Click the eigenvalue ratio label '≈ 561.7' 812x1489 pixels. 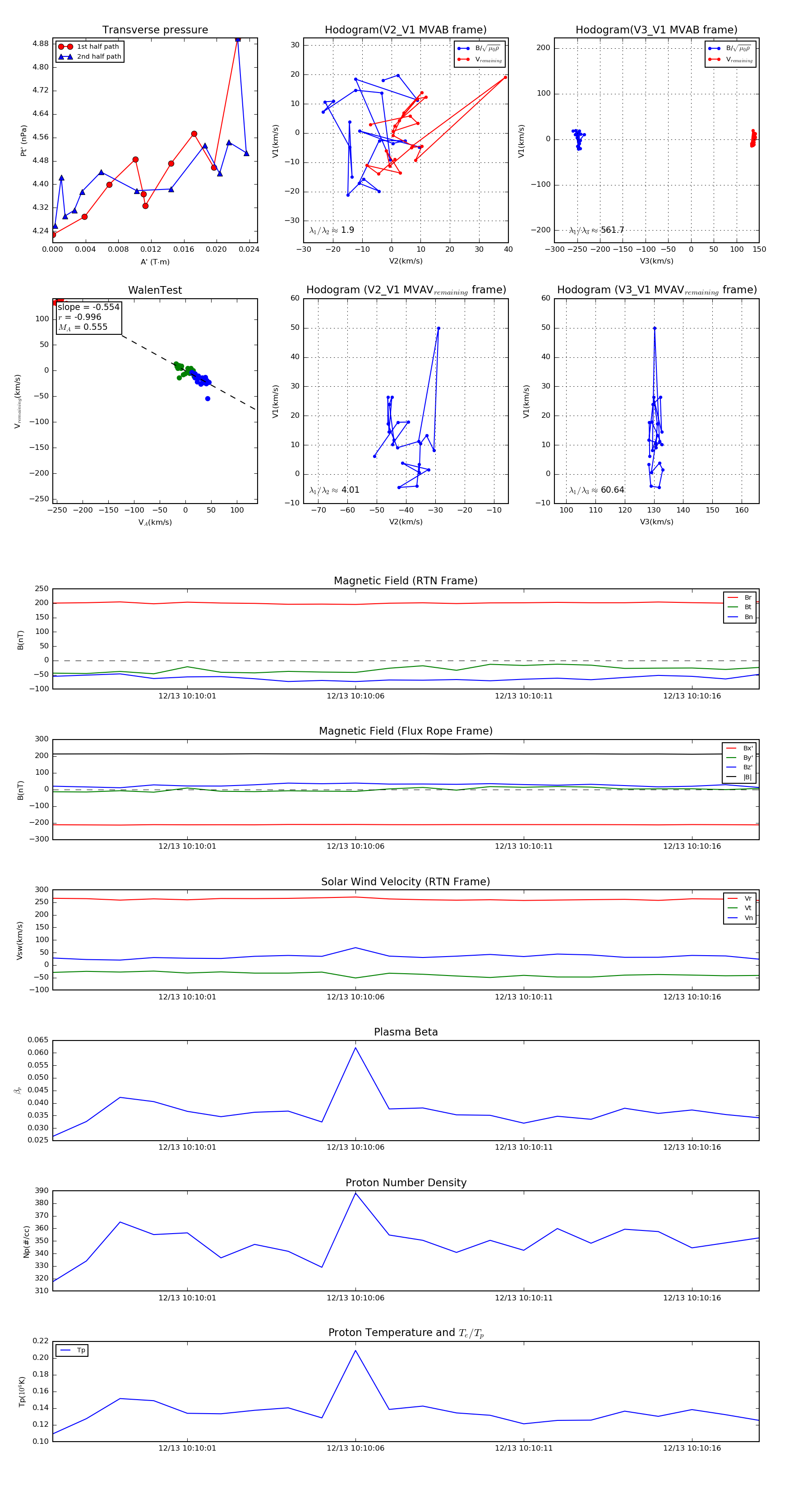coord(596,230)
